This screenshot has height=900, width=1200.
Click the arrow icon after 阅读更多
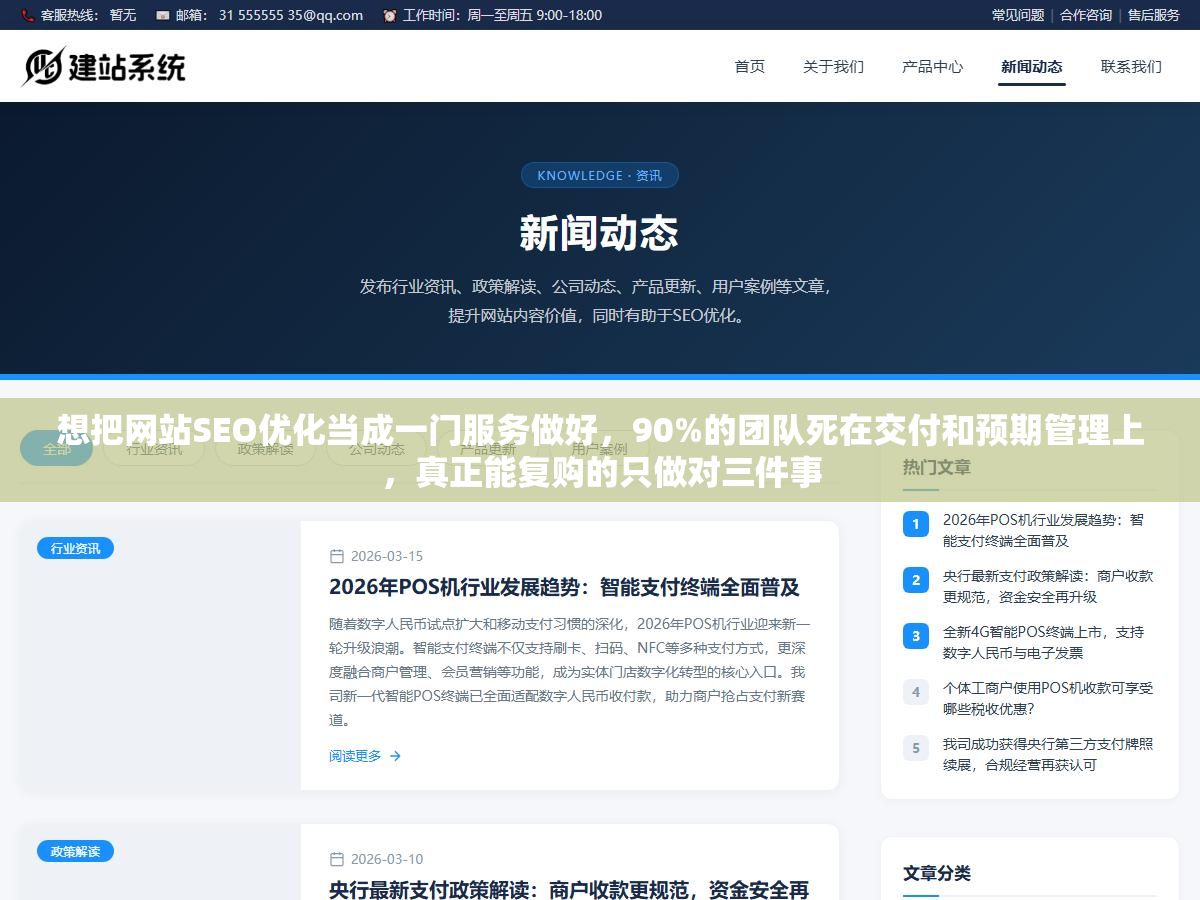coord(395,756)
